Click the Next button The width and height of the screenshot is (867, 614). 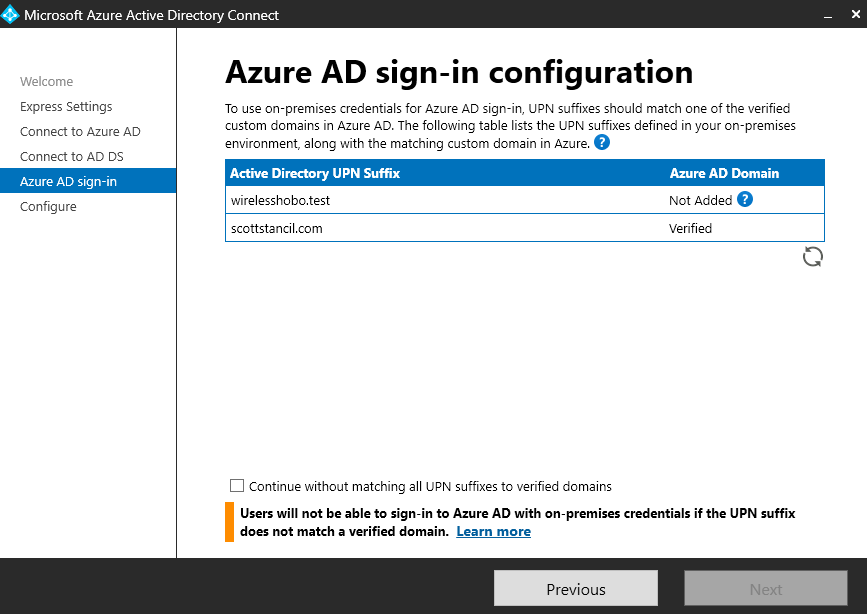click(x=765, y=589)
